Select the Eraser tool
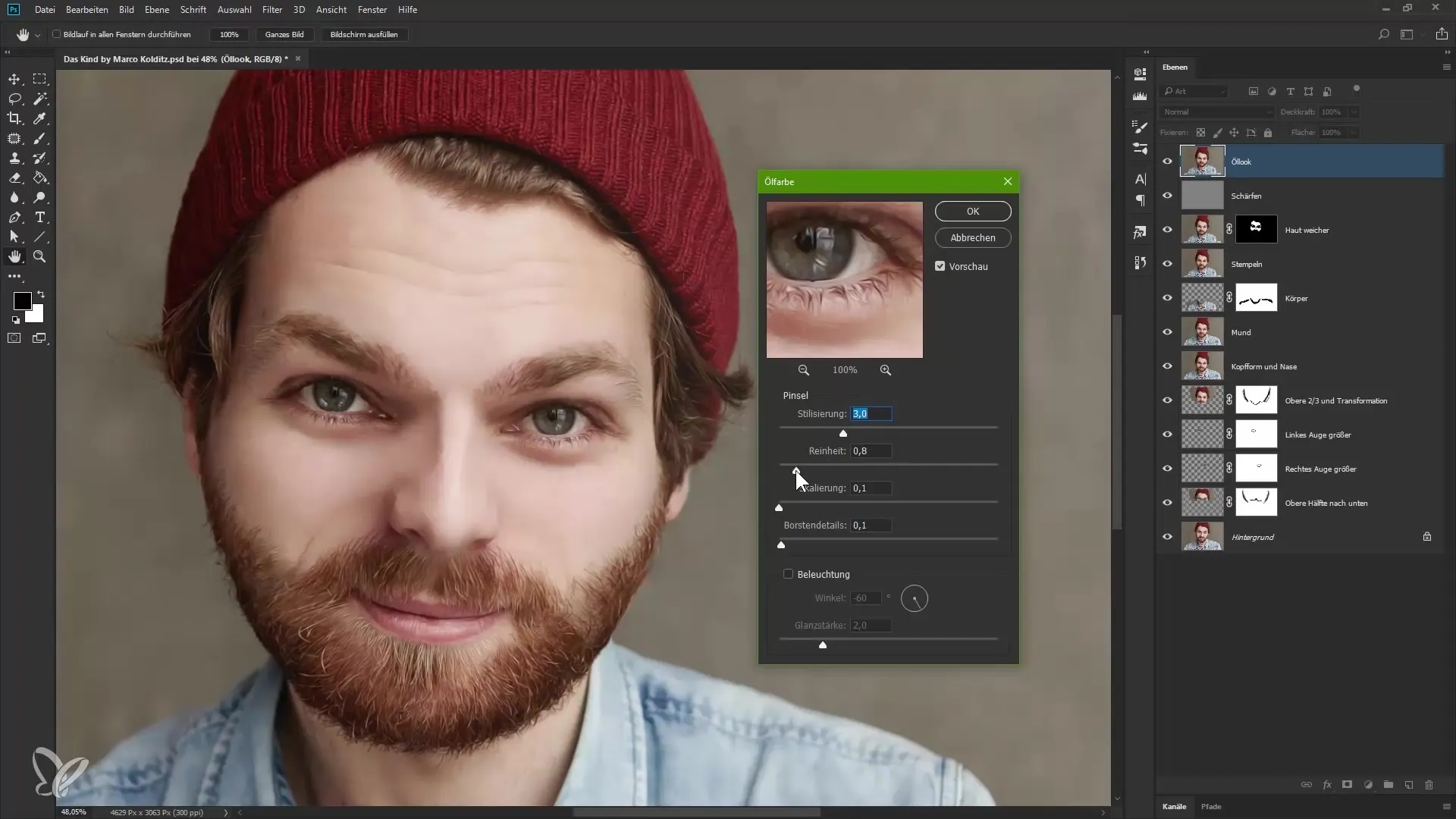Viewport: 1456px width, 819px height. pyautogui.click(x=14, y=178)
